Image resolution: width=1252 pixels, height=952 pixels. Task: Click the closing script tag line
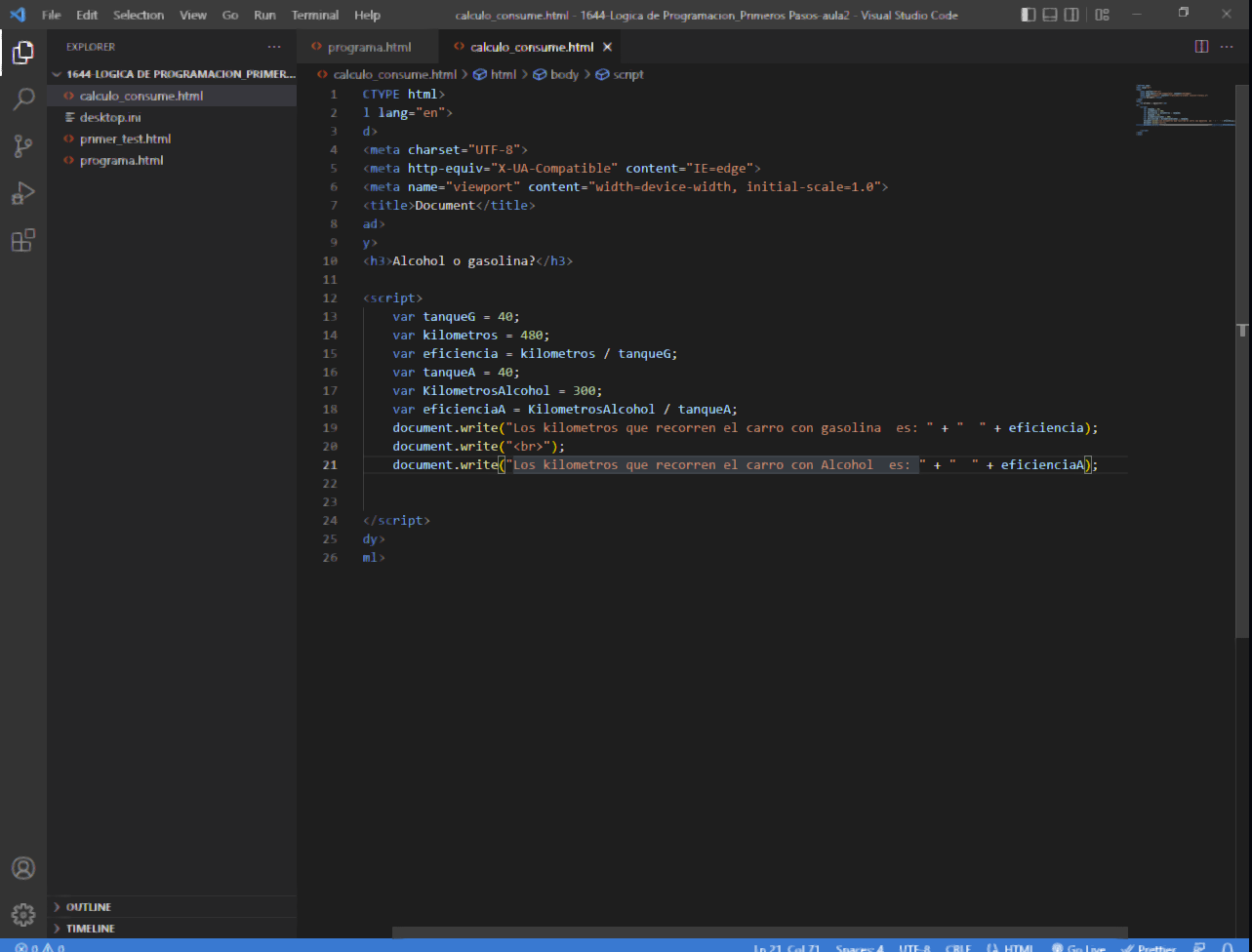pyautogui.click(x=396, y=521)
